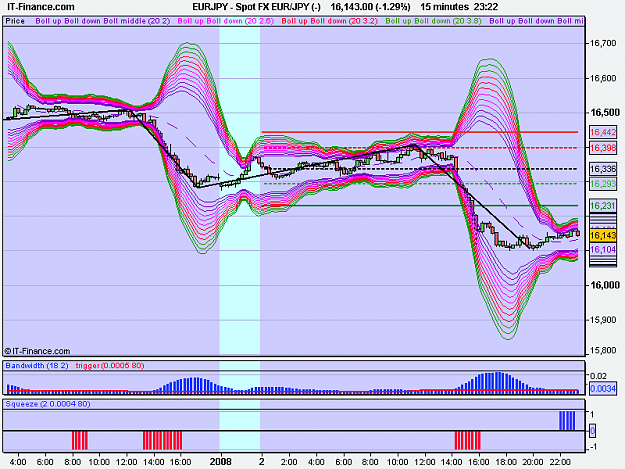Select the green 16,293 price level tag
Image resolution: width=625 pixels, height=469 pixels.
[x=603, y=184]
